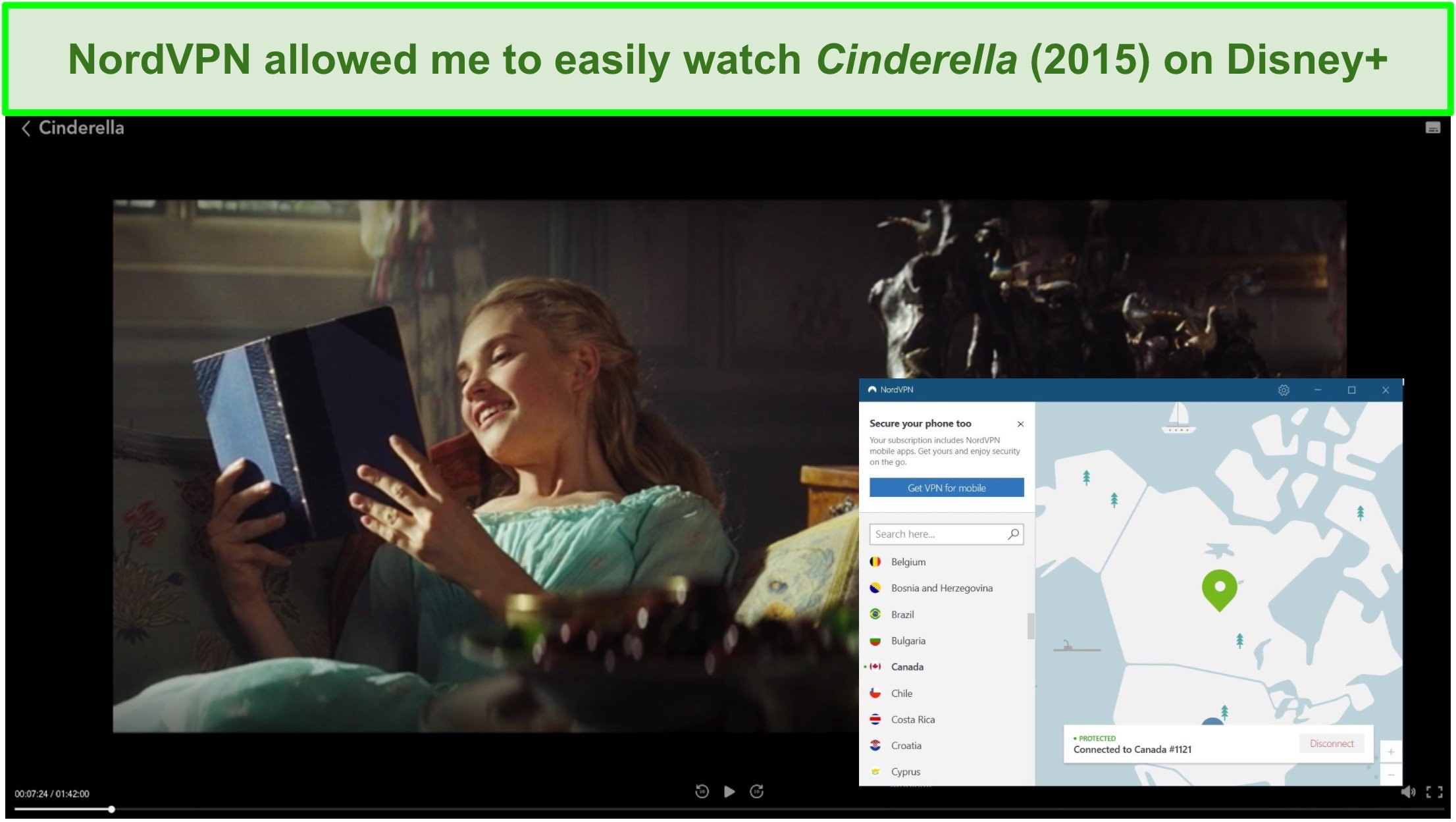The image size is (1456, 822).
Task: Click the NordVPN logo in title bar
Action: tap(872, 390)
